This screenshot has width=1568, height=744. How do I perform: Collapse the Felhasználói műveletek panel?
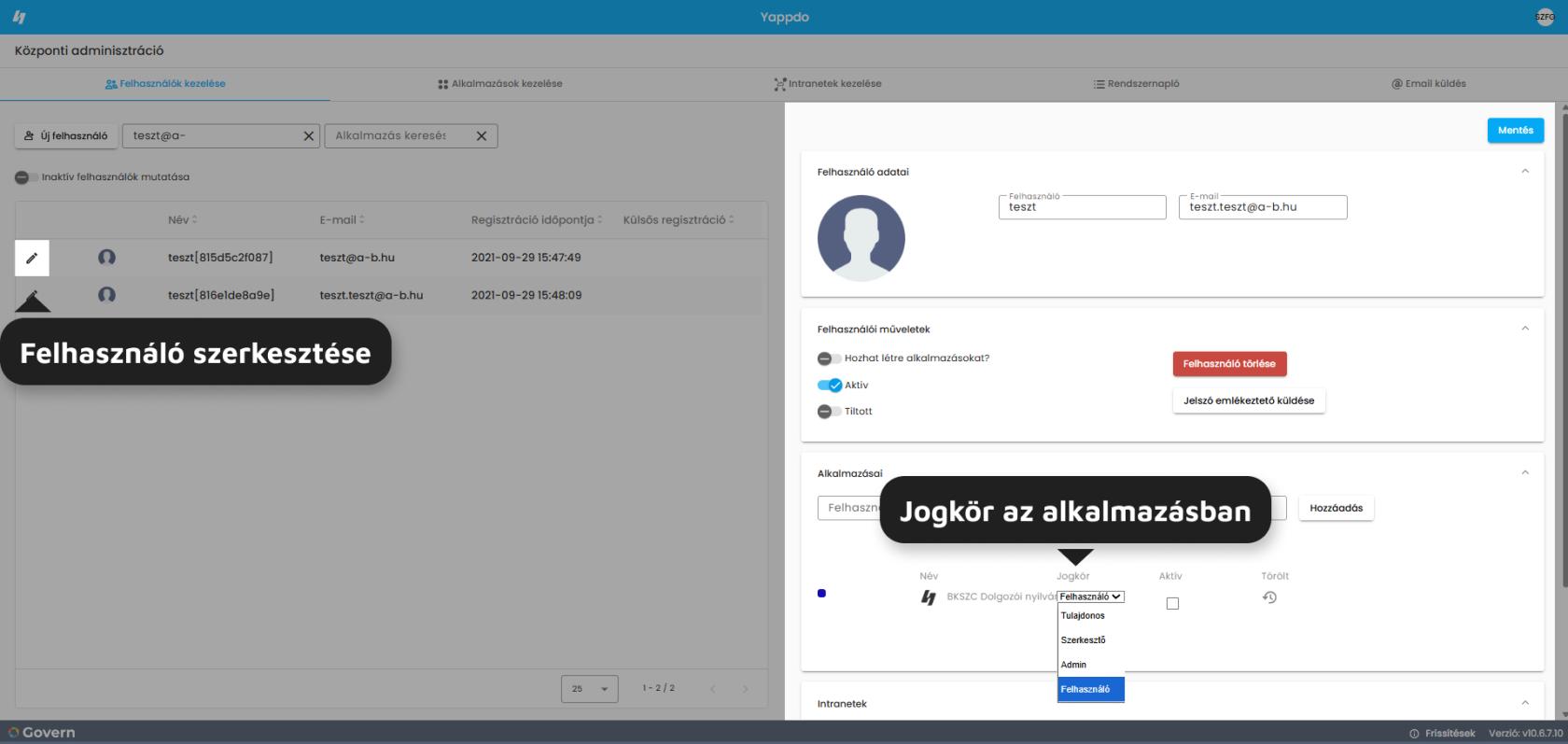(x=1525, y=329)
